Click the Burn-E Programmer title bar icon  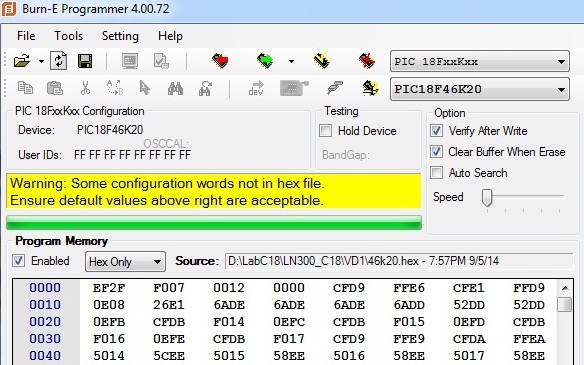9,9
